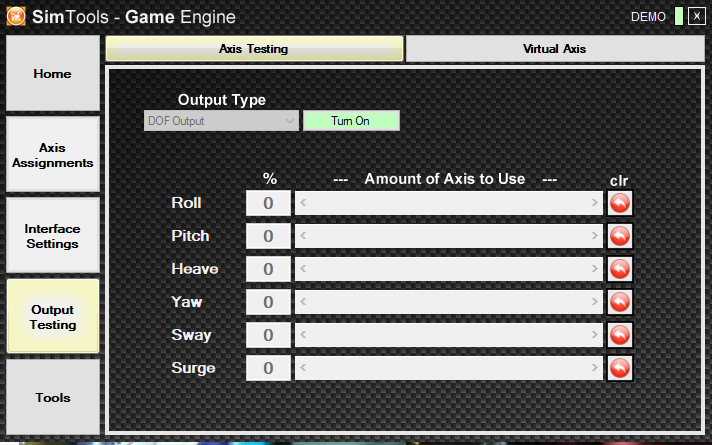Click the Roll slider's right arrow

pos(594,203)
